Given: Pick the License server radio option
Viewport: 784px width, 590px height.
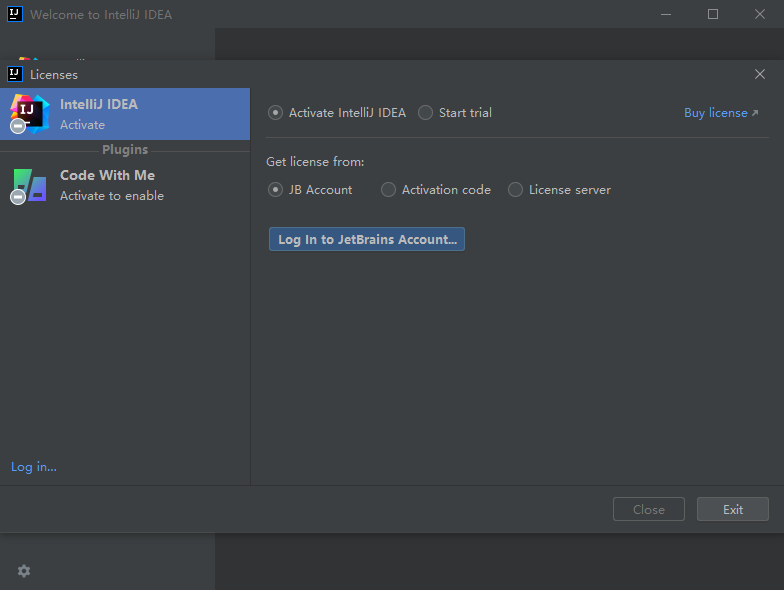Looking at the screenshot, I should pos(516,189).
